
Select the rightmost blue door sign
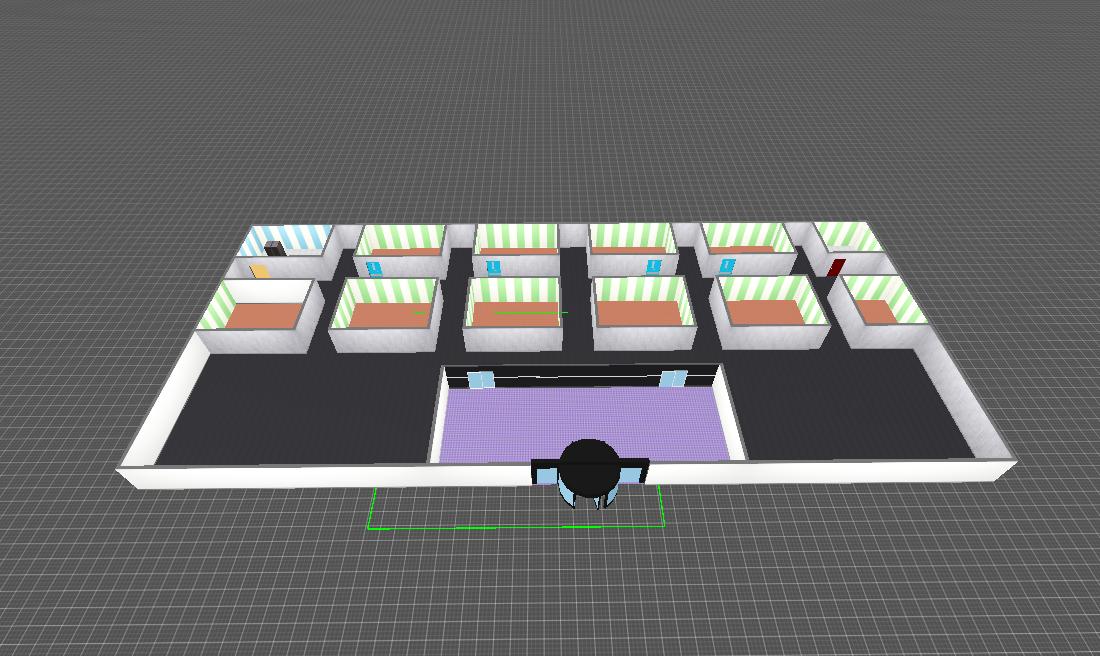[x=727, y=266]
